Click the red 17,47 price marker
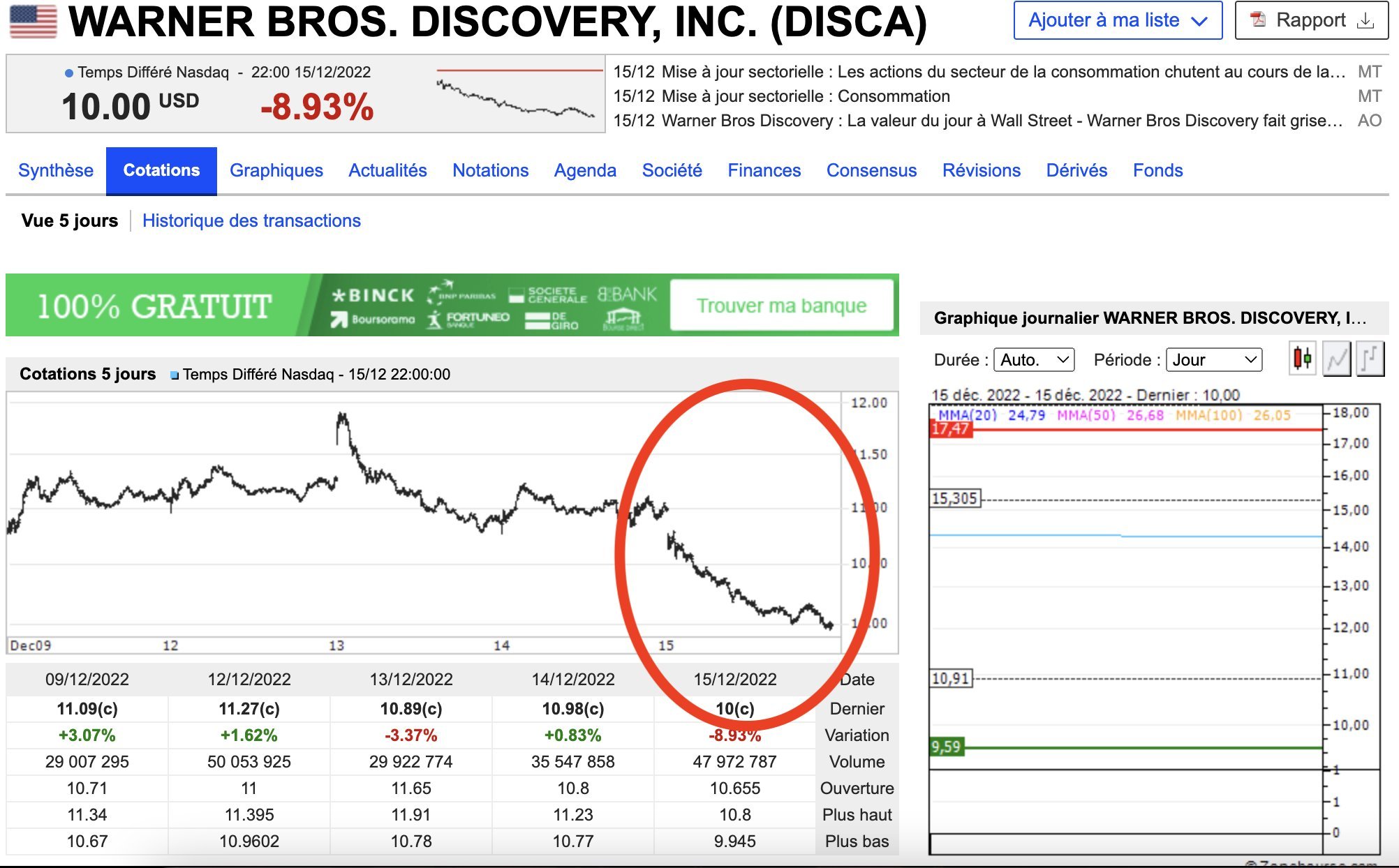This screenshot has width=1399, height=868. [x=951, y=429]
